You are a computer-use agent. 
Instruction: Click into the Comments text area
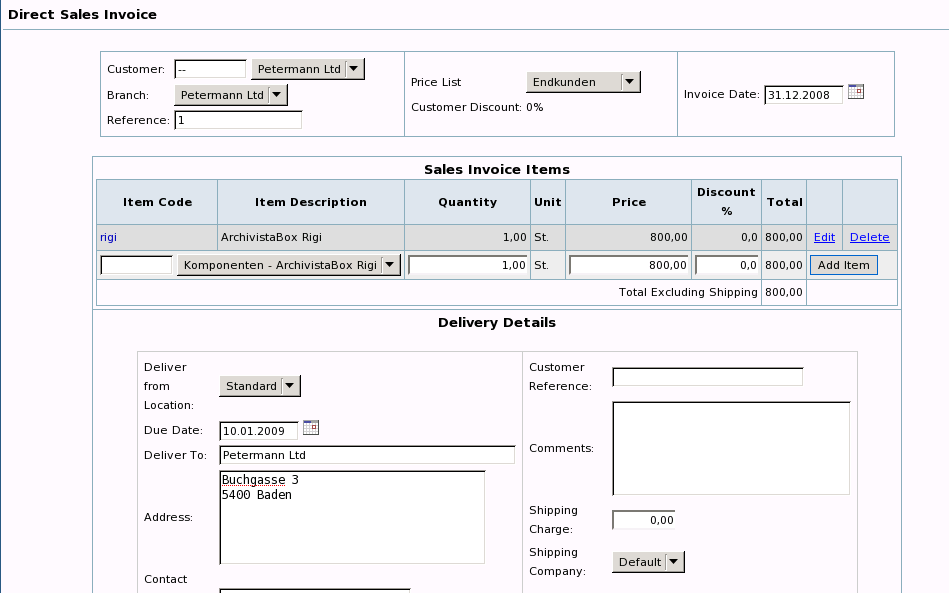tap(731, 448)
